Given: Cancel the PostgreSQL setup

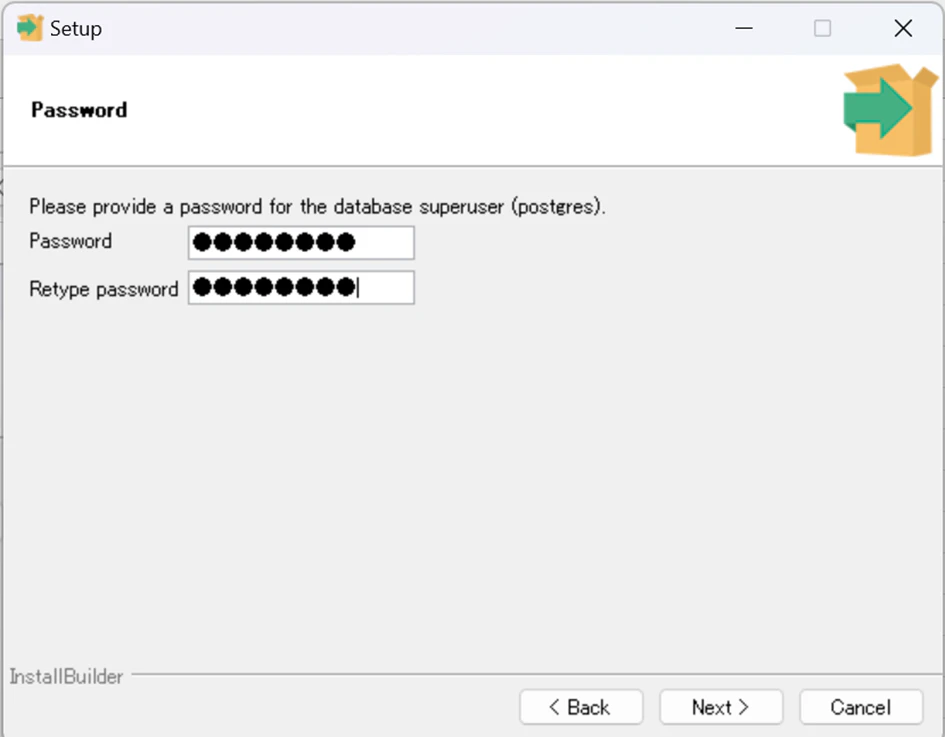Looking at the screenshot, I should coord(861,707).
